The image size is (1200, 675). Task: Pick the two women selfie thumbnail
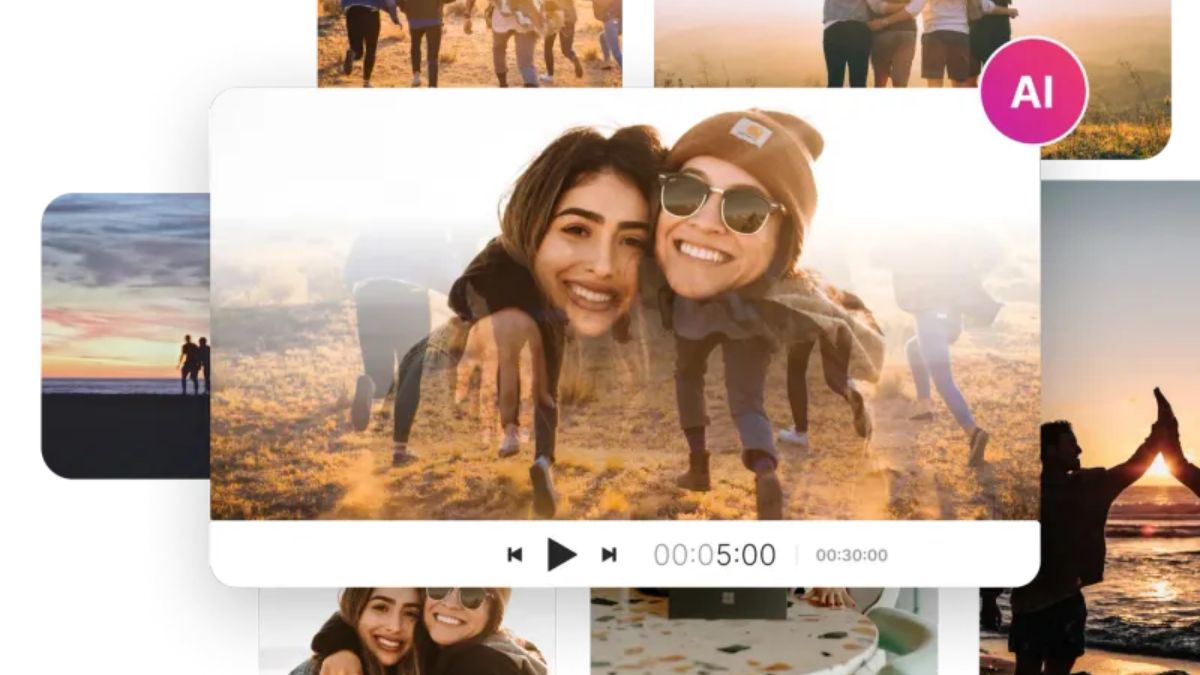coord(407,631)
